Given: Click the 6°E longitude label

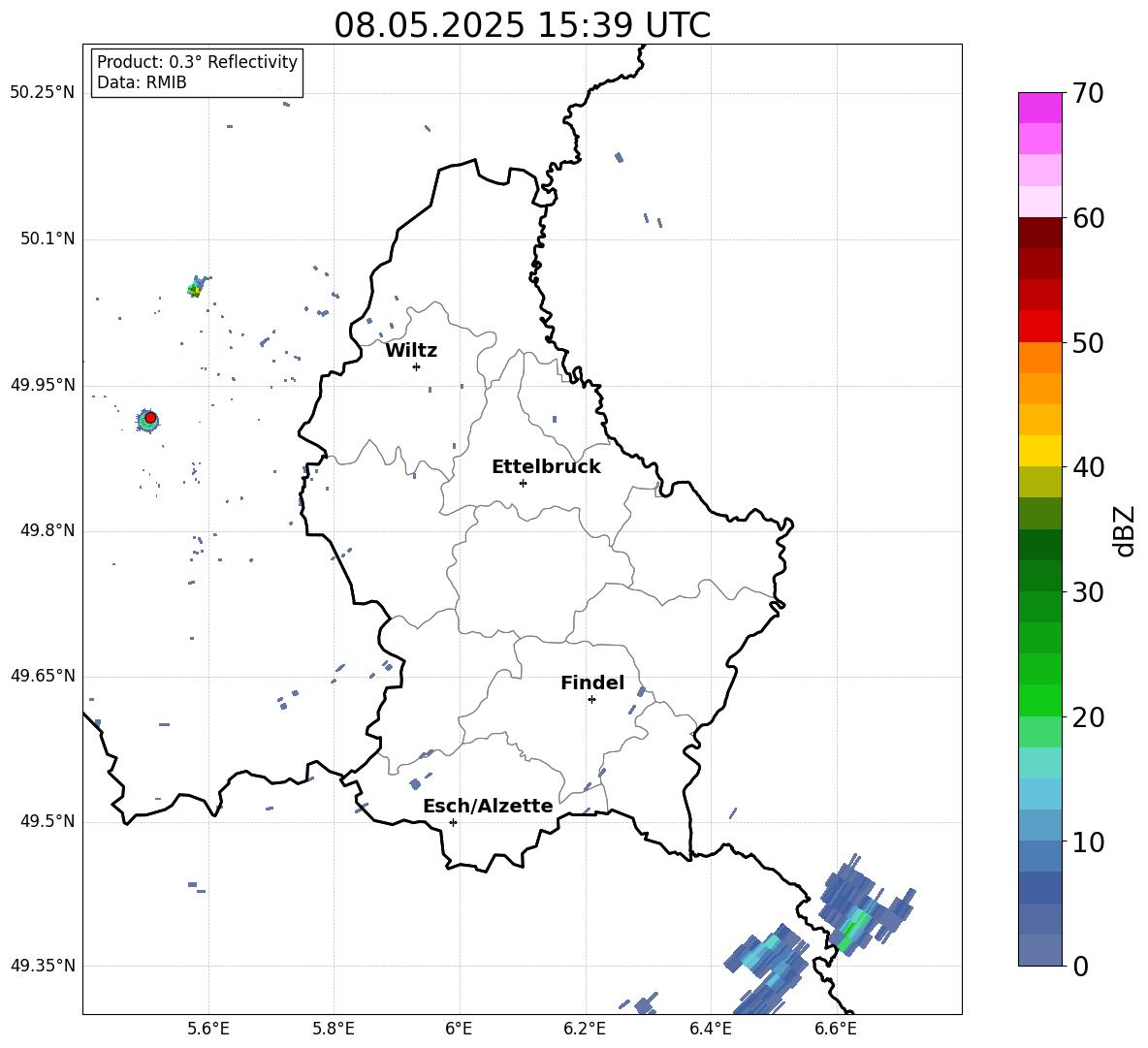Looking at the screenshot, I should [459, 1029].
